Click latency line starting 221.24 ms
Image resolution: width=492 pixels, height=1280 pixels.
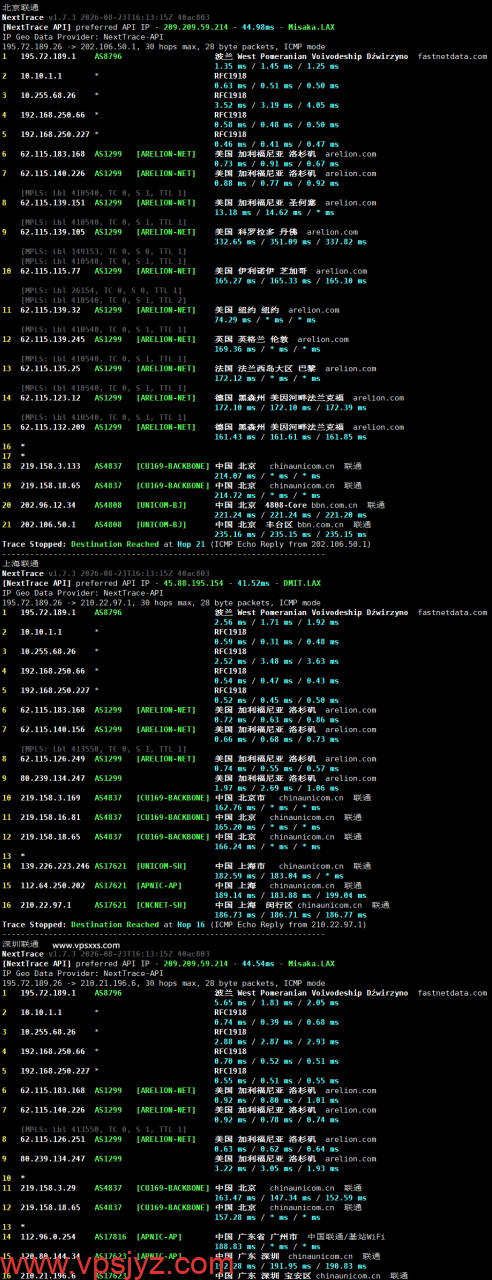coord(289,514)
